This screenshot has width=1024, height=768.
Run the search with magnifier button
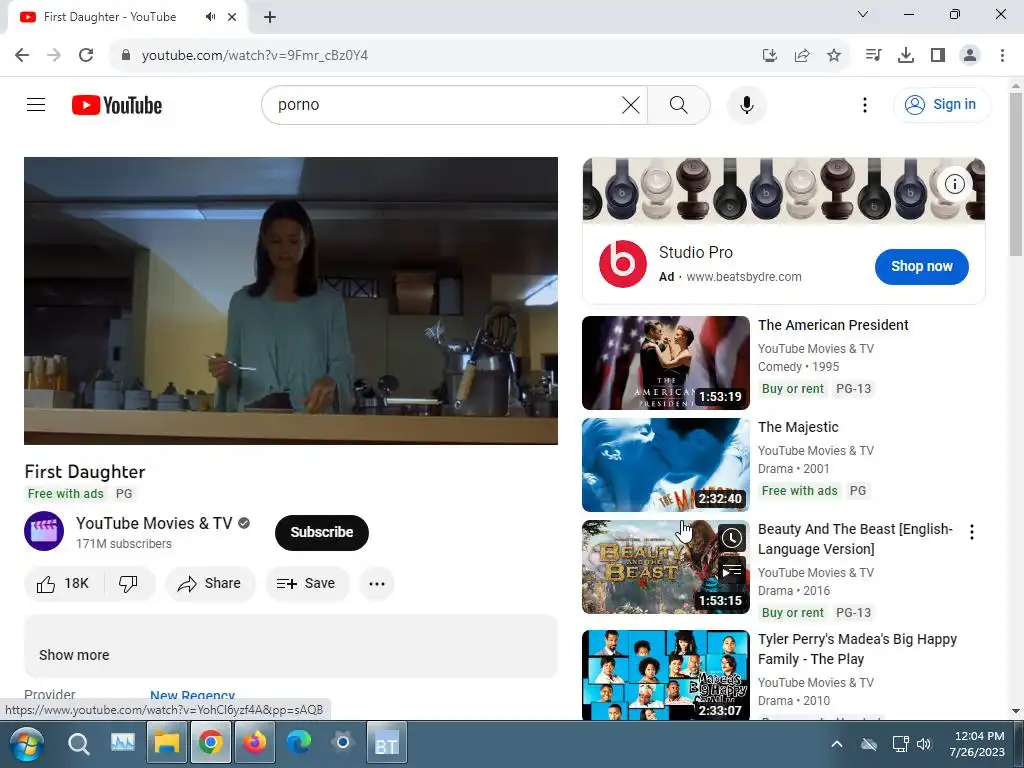tap(679, 104)
